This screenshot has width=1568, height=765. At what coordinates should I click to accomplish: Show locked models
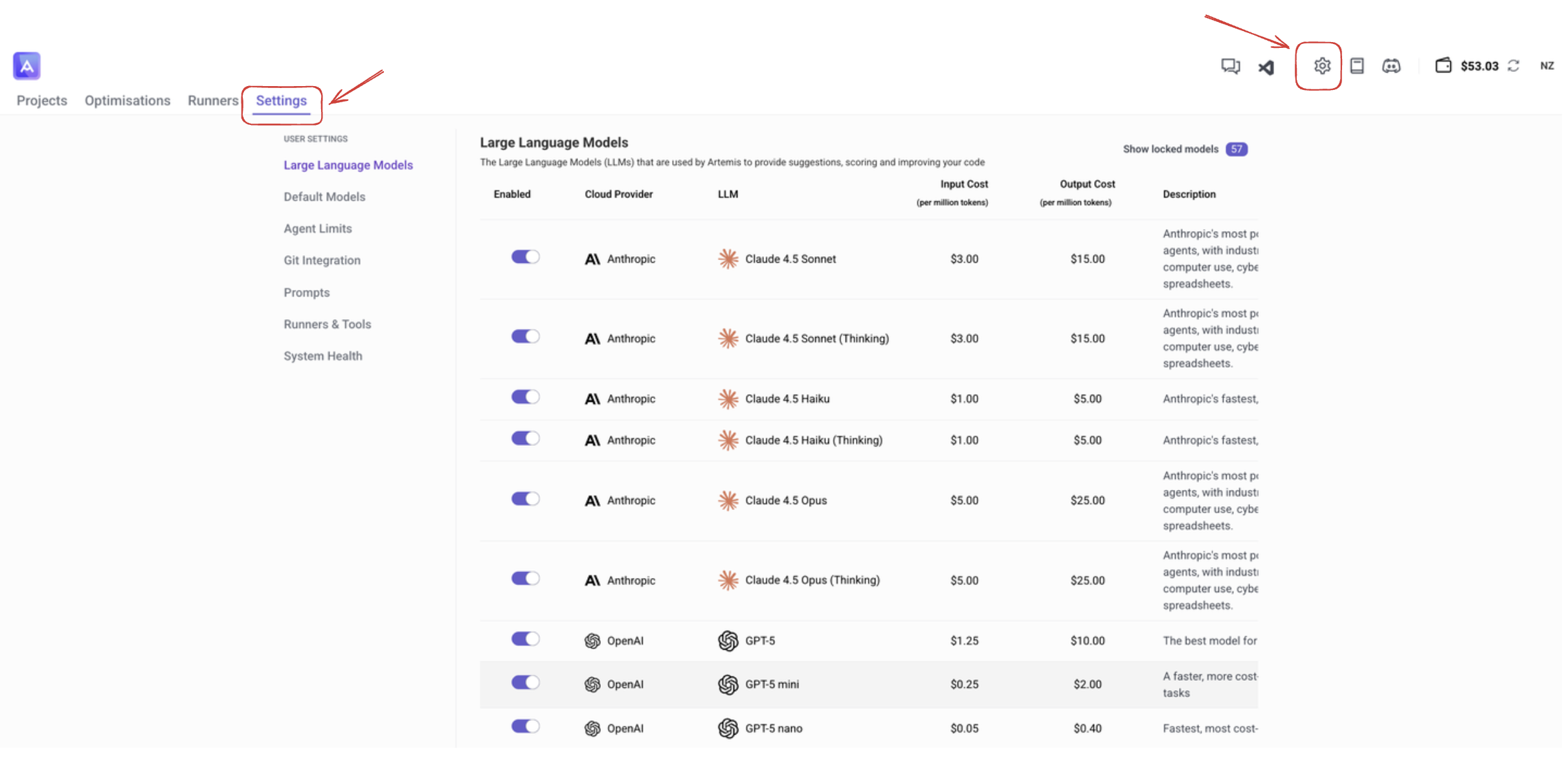1169,148
